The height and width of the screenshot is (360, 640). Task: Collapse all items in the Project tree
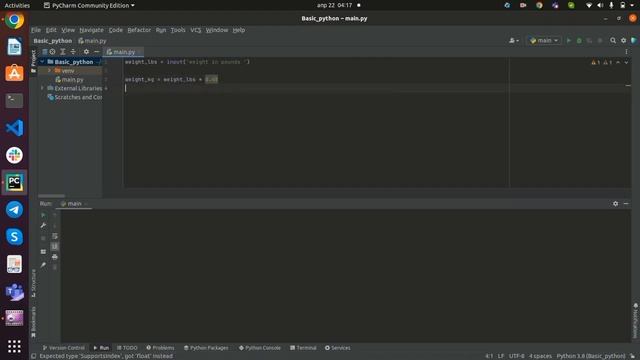click(x=73, y=52)
